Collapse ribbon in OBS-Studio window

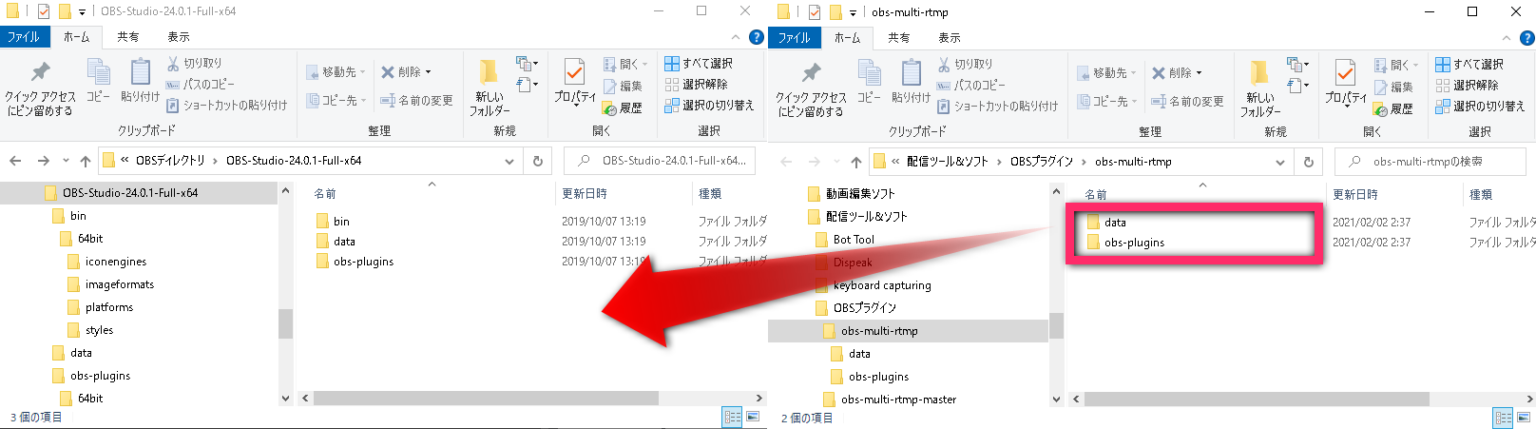[x=735, y=37]
